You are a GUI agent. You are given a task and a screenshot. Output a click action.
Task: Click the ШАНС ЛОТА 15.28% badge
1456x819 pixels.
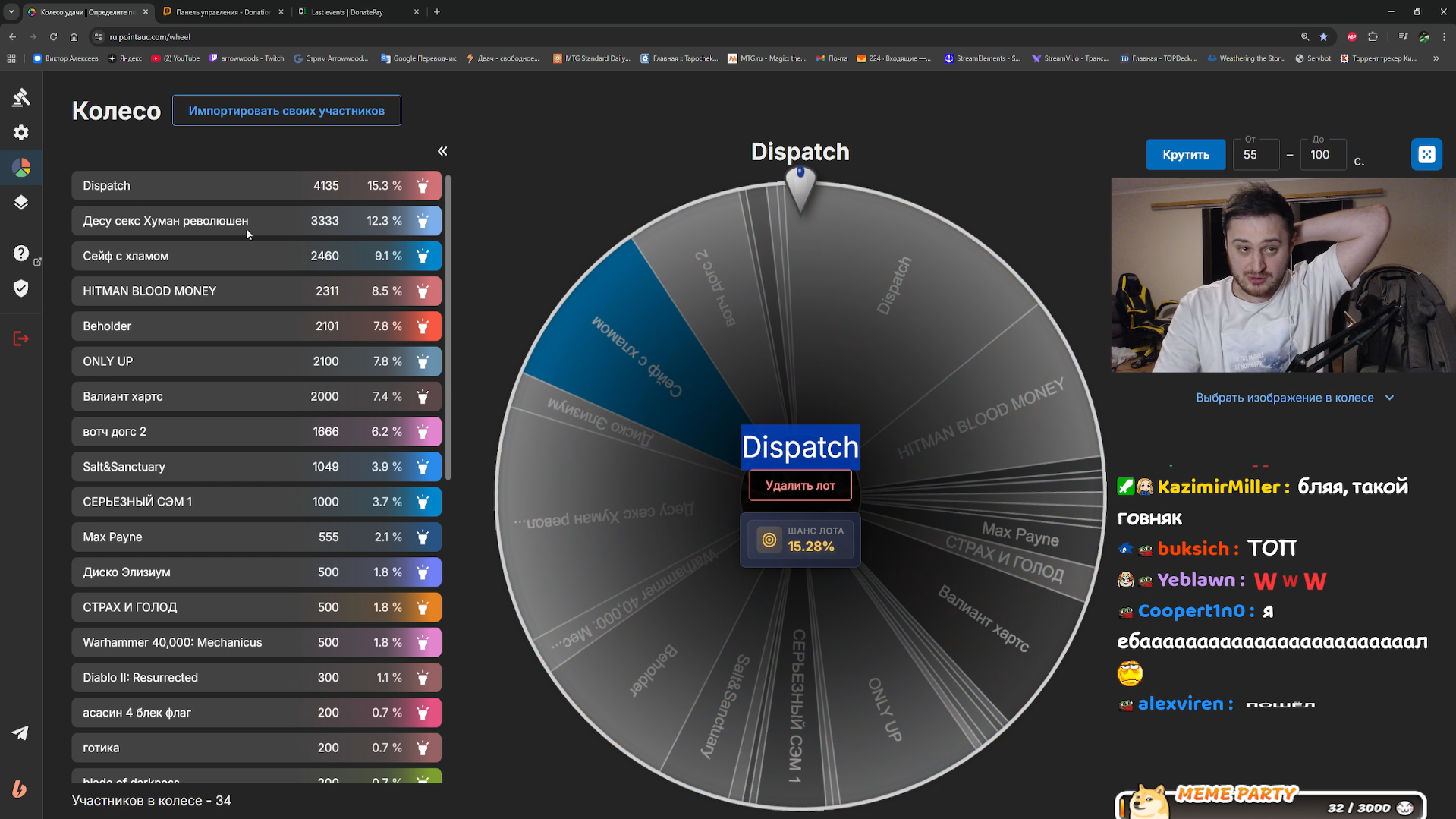(x=800, y=540)
